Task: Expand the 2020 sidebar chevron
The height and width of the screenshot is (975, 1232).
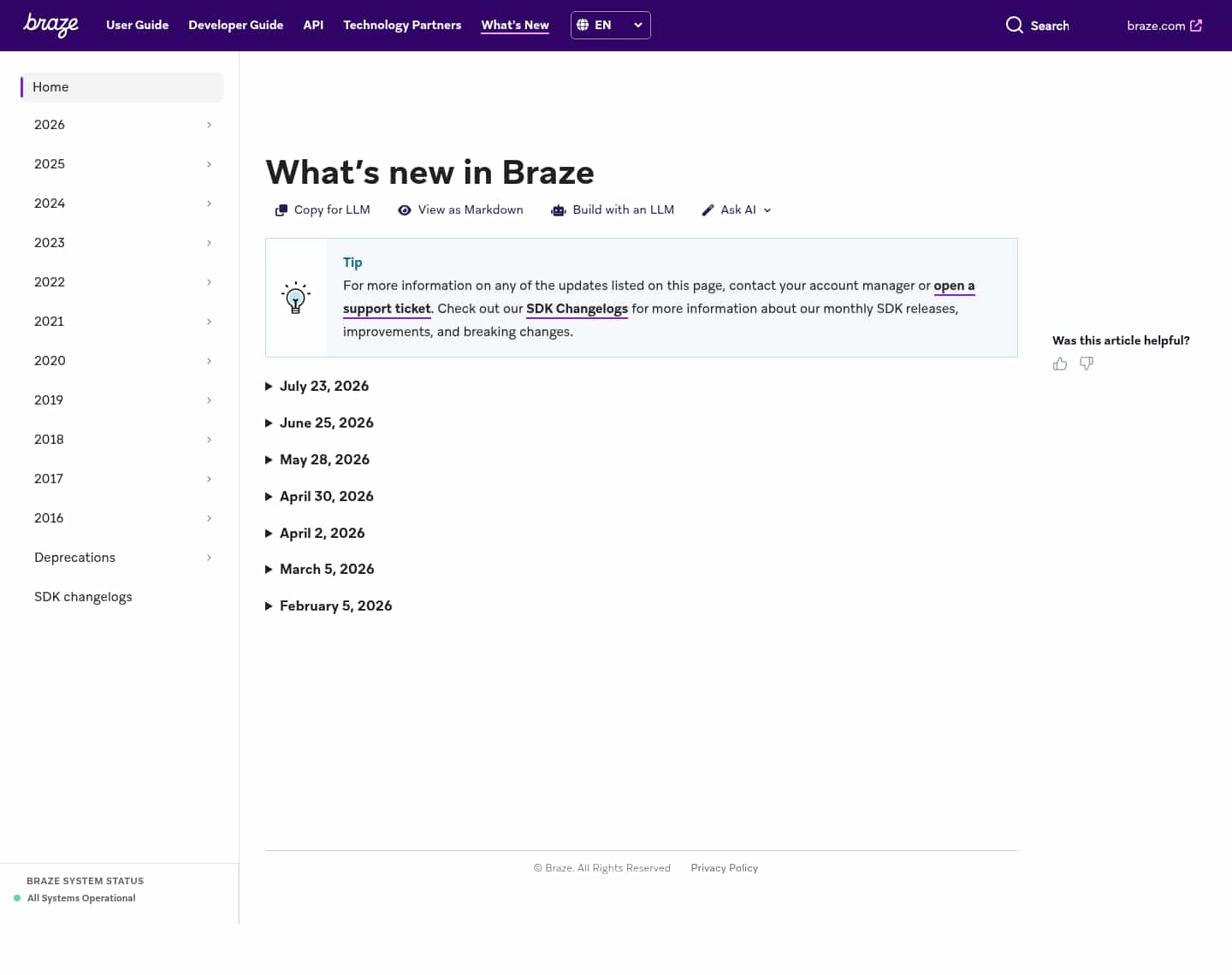Action: pyautogui.click(x=209, y=361)
